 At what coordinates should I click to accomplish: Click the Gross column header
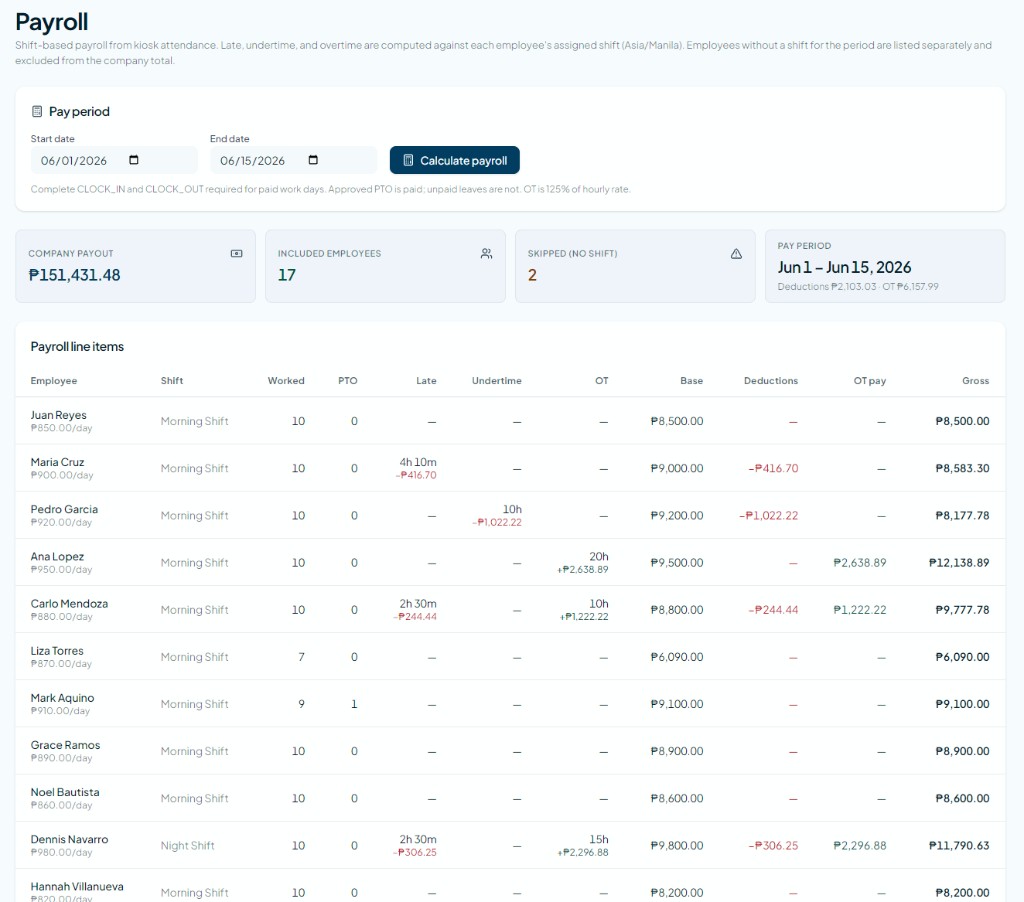[976, 381]
